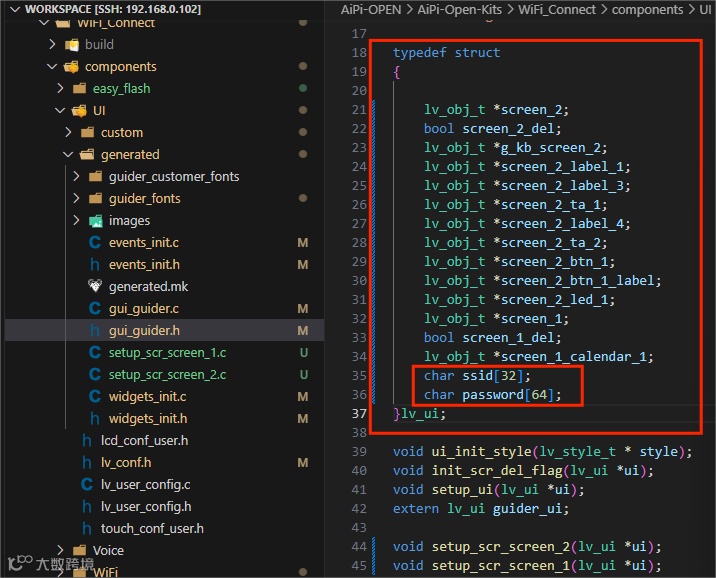Expand the Voice folder chevron
The height and width of the screenshot is (578, 716).
60,550
